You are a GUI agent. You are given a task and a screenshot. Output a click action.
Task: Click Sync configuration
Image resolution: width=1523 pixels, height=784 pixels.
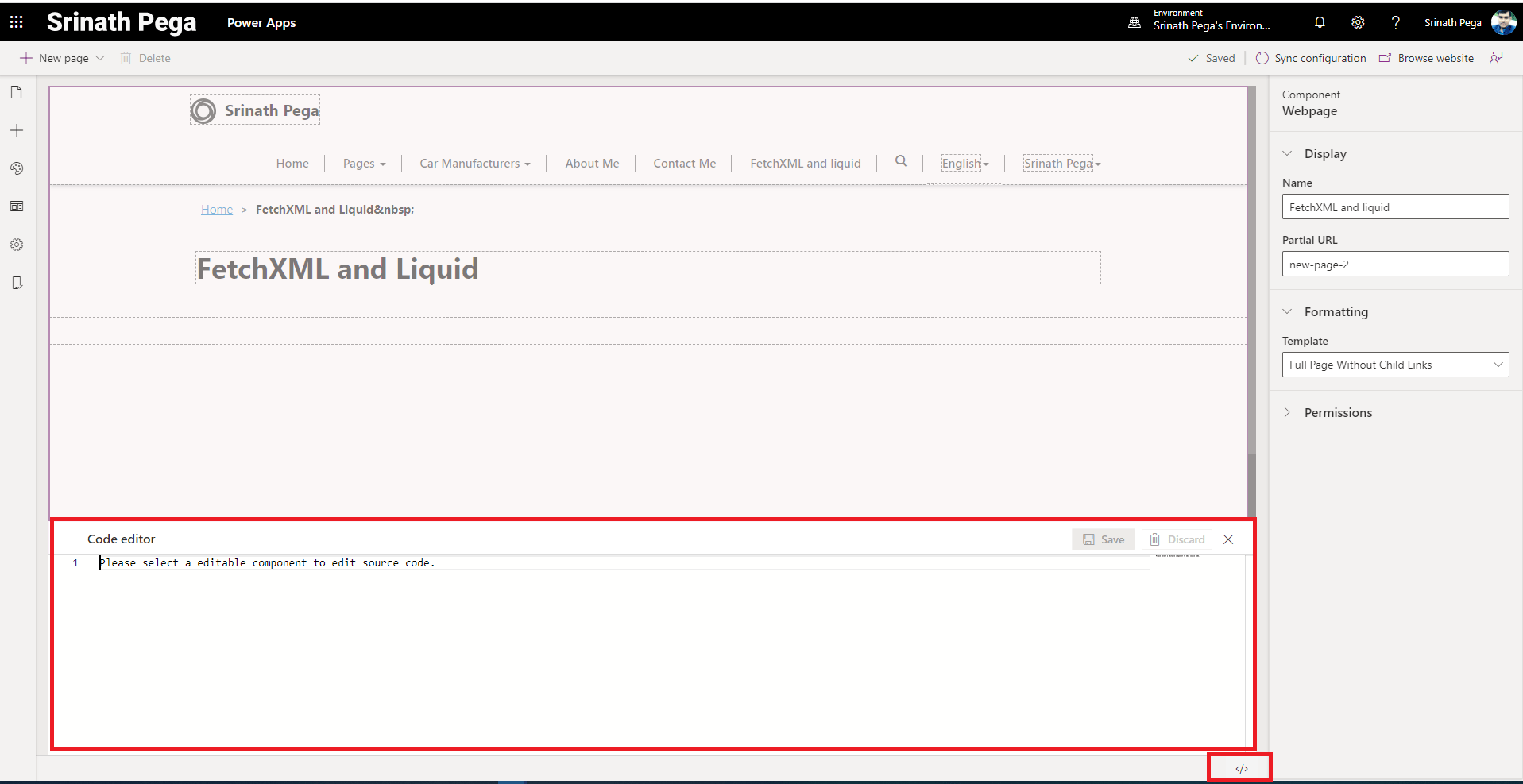[x=1311, y=57]
